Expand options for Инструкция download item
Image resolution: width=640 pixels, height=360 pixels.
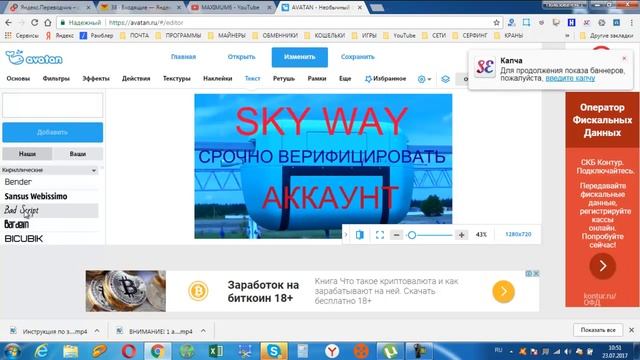[97, 331]
